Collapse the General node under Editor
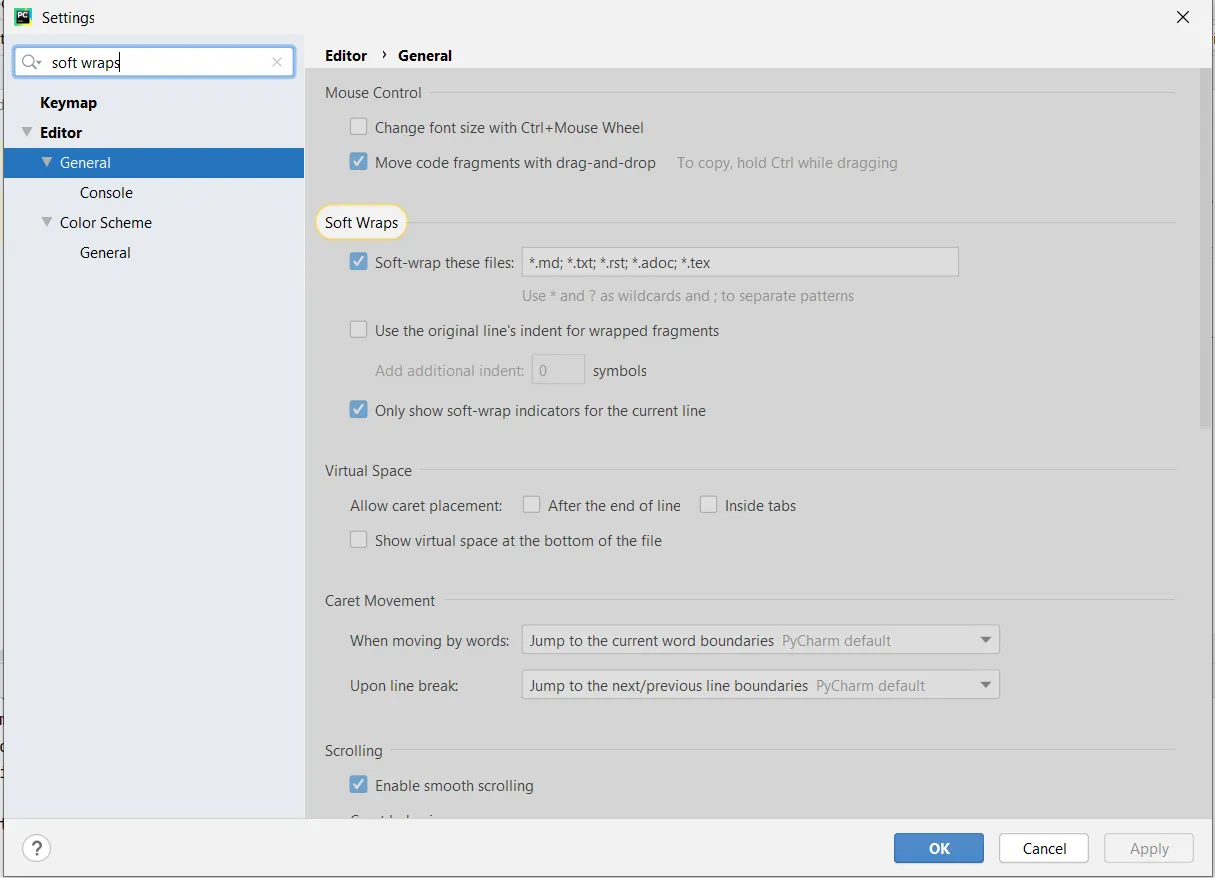 coord(47,162)
